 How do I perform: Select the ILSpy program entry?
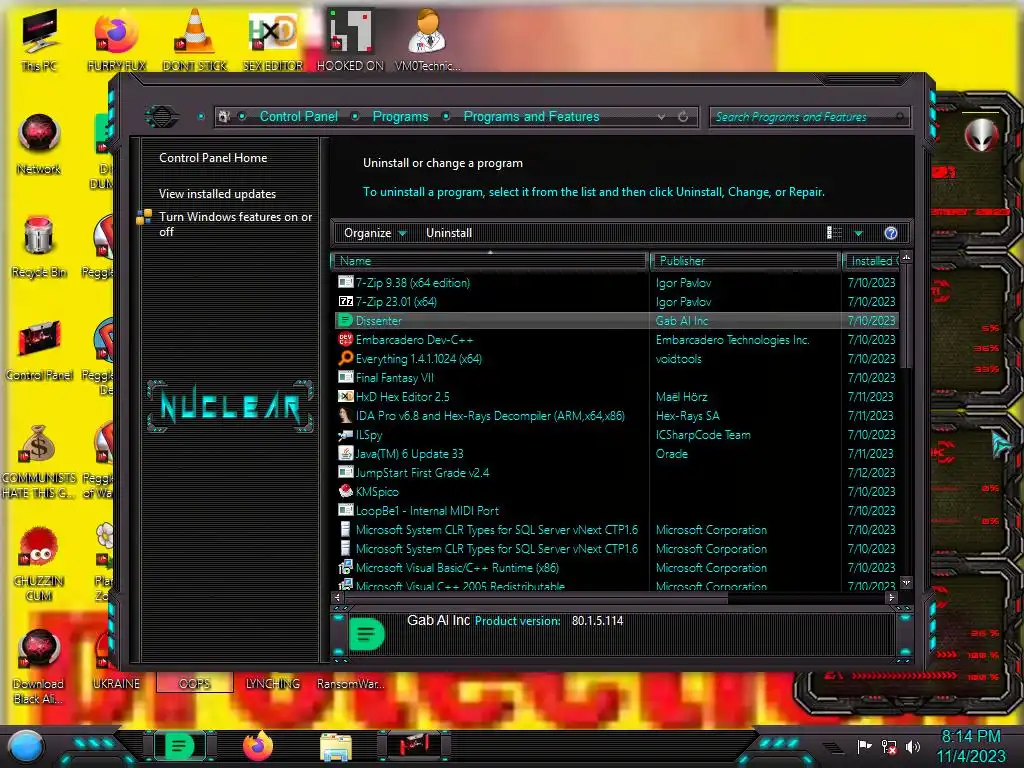(616, 434)
